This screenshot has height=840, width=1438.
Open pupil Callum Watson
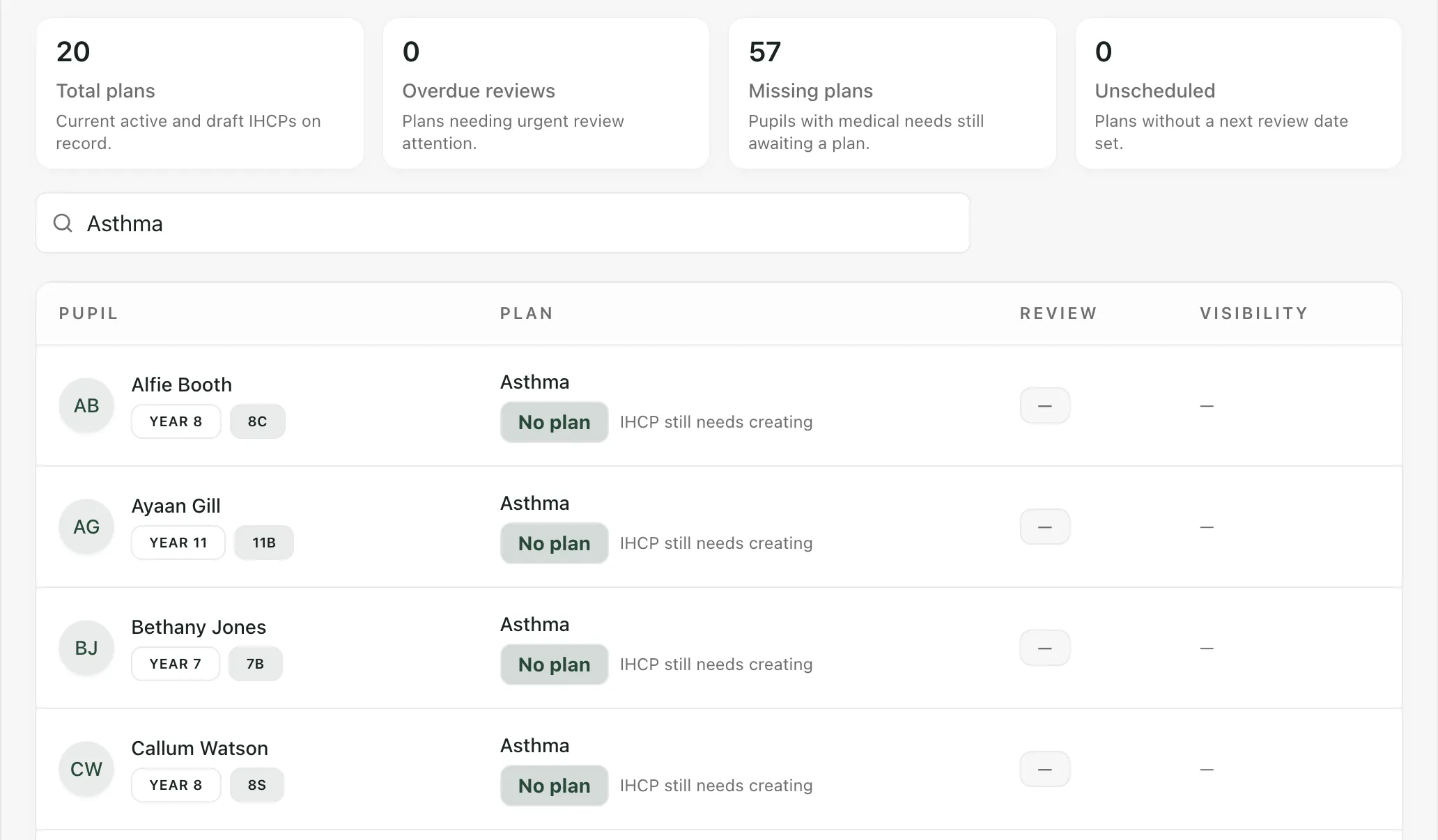[x=200, y=748]
